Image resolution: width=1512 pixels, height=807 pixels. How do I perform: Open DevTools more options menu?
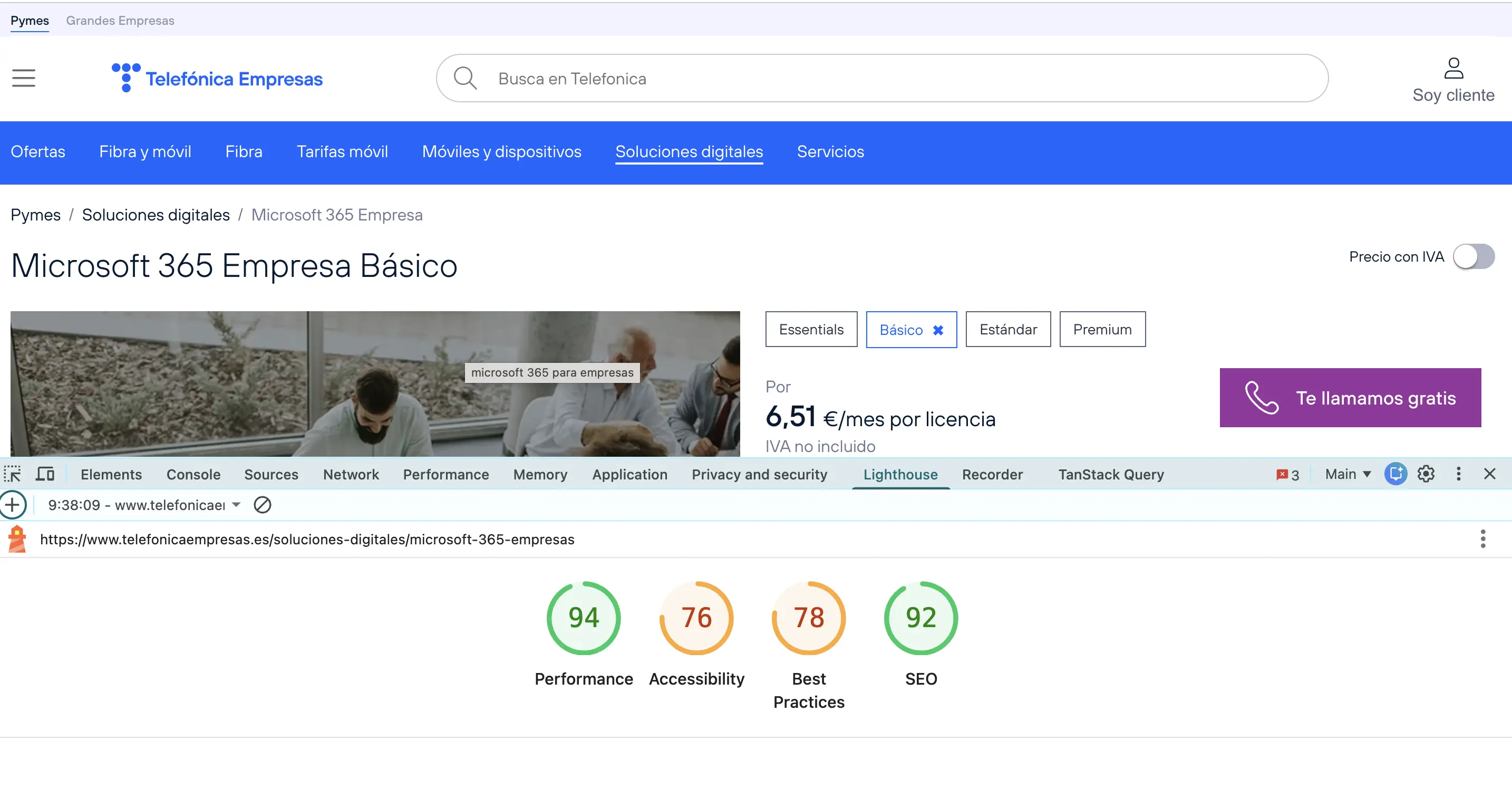click(1458, 474)
